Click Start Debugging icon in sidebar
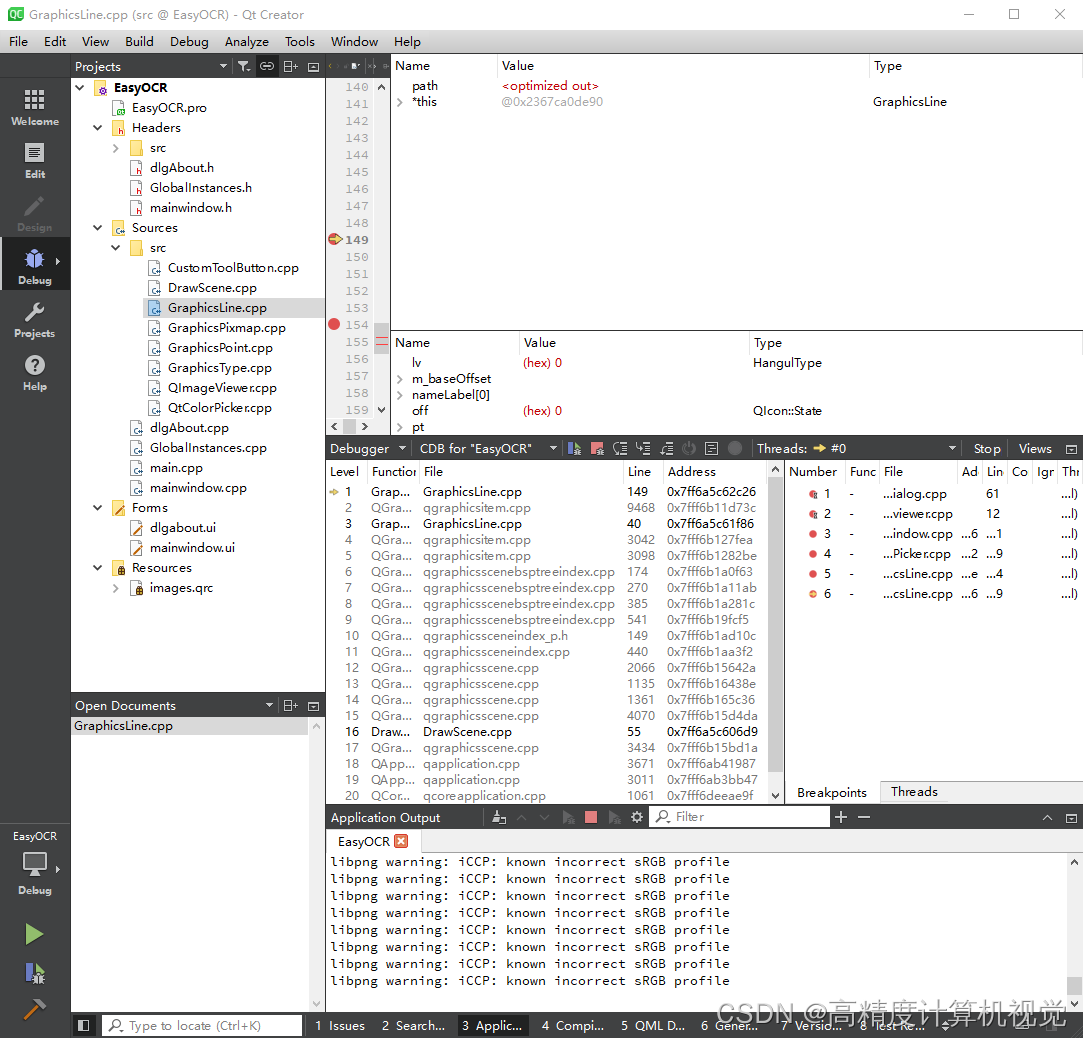 point(35,972)
